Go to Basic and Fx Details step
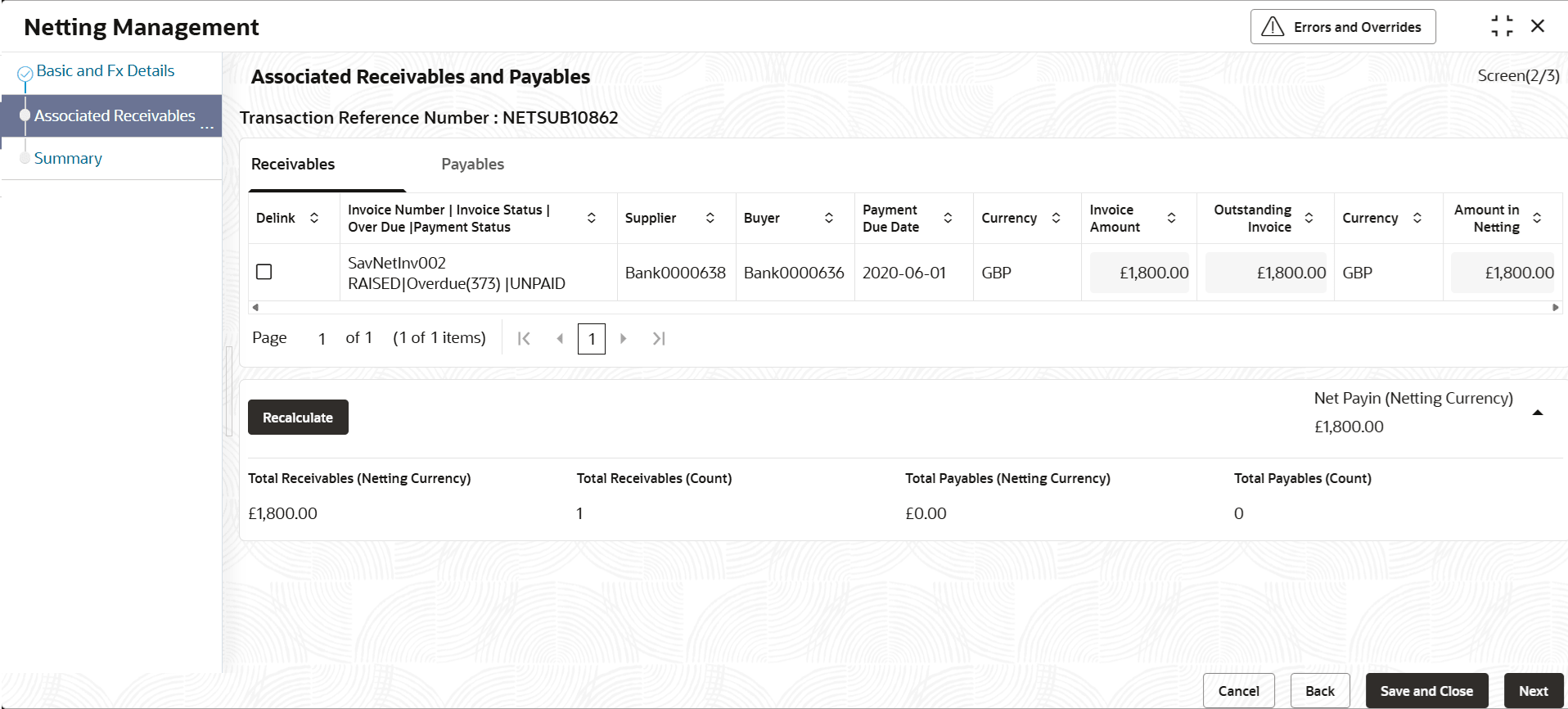 [105, 71]
